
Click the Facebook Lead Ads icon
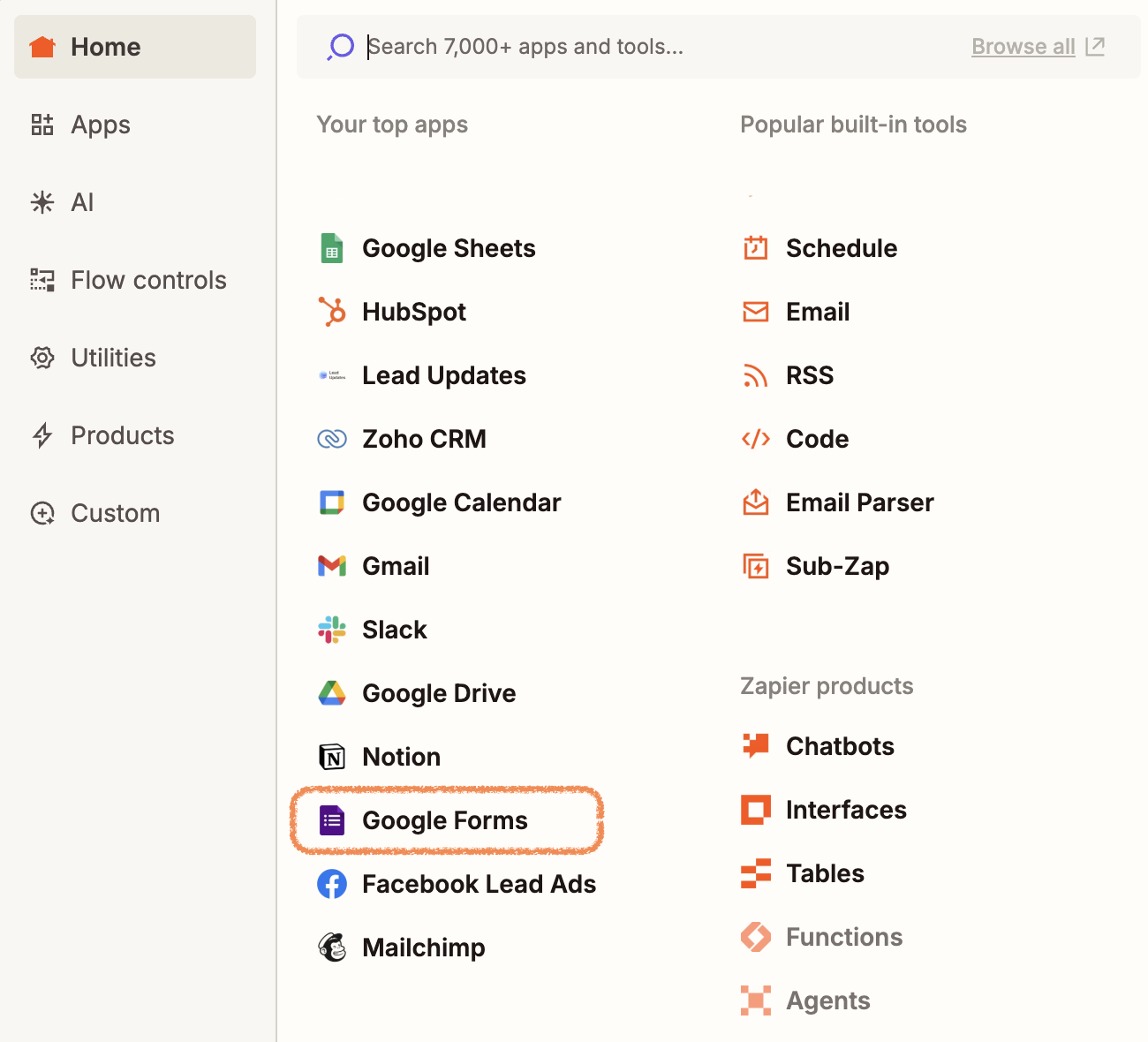coord(332,884)
